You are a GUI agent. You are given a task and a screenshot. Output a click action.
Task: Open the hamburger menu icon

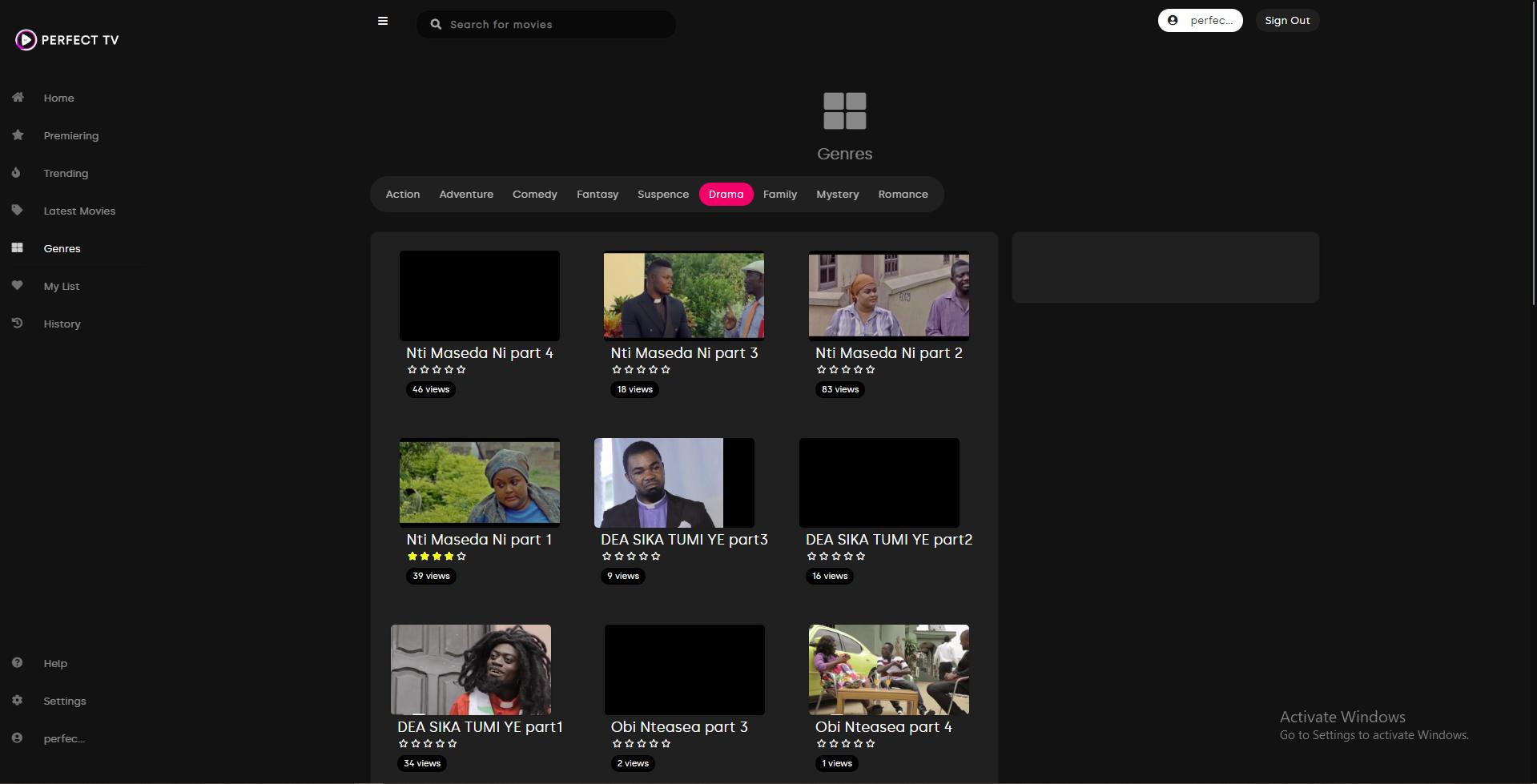point(383,22)
